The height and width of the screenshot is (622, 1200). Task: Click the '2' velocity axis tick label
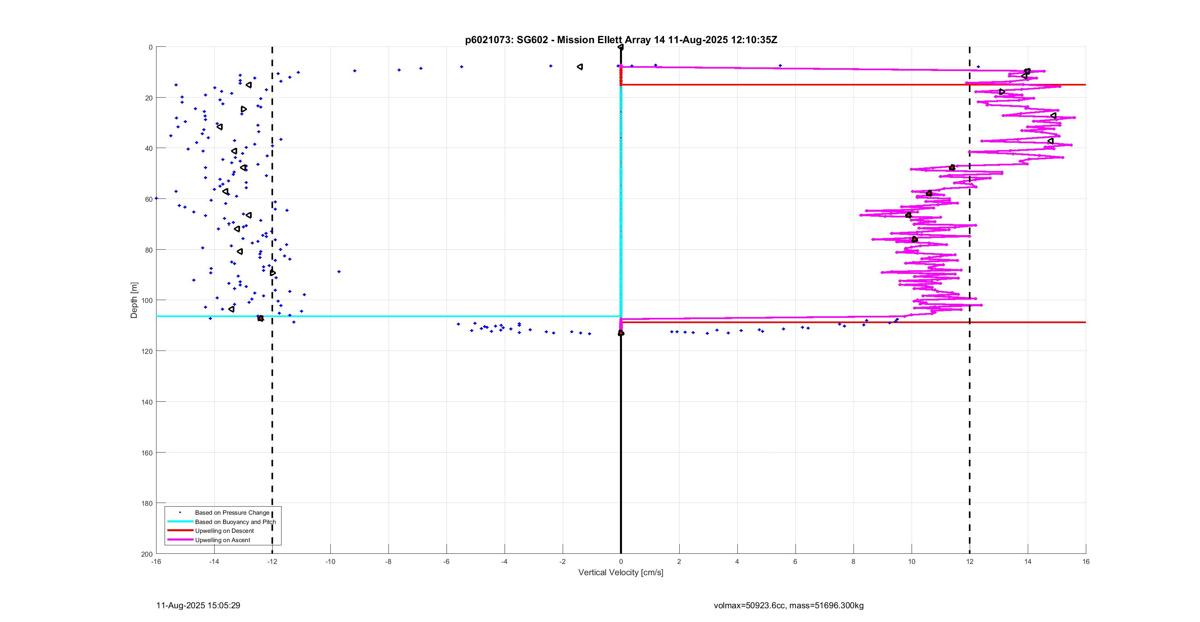click(679, 561)
